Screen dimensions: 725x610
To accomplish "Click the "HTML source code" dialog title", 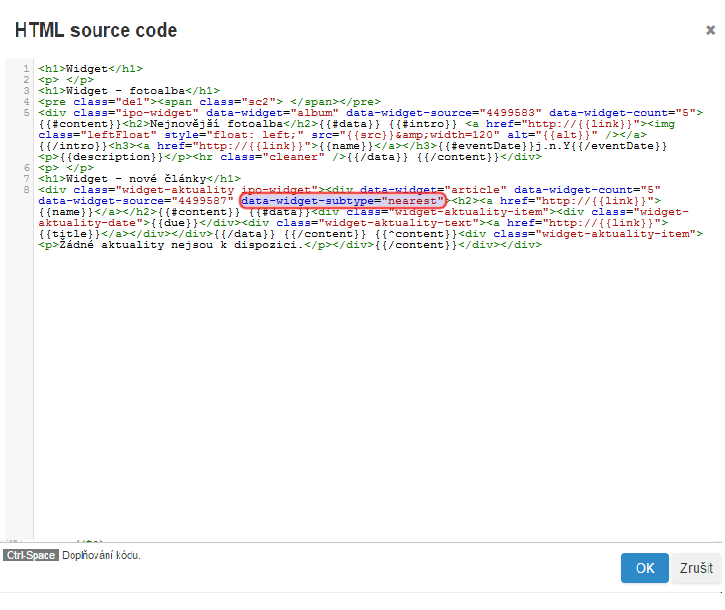I will point(96,31).
